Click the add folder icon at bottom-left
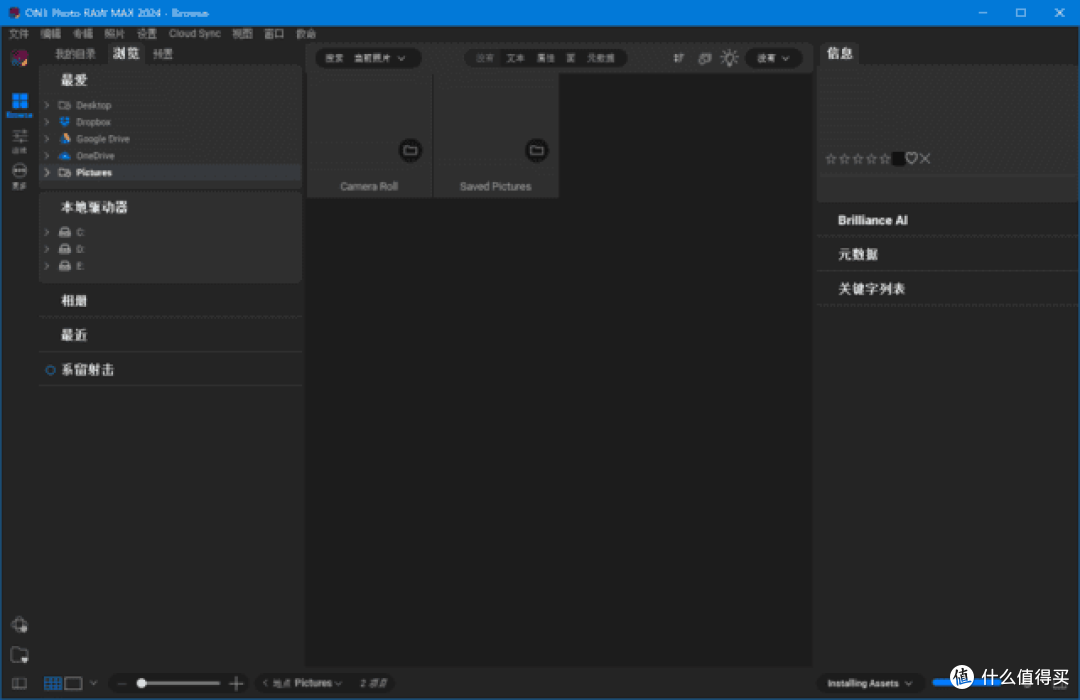Screen dimensions: 1080x700 (19, 655)
